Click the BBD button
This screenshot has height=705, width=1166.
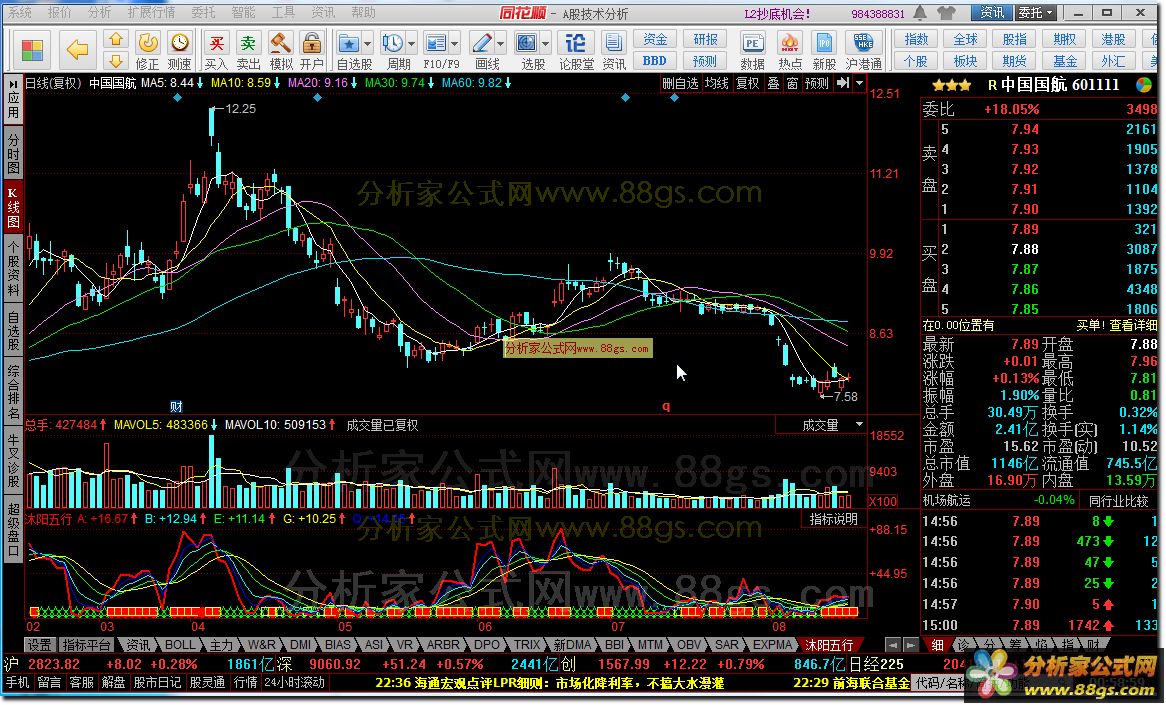(x=655, y=61)
